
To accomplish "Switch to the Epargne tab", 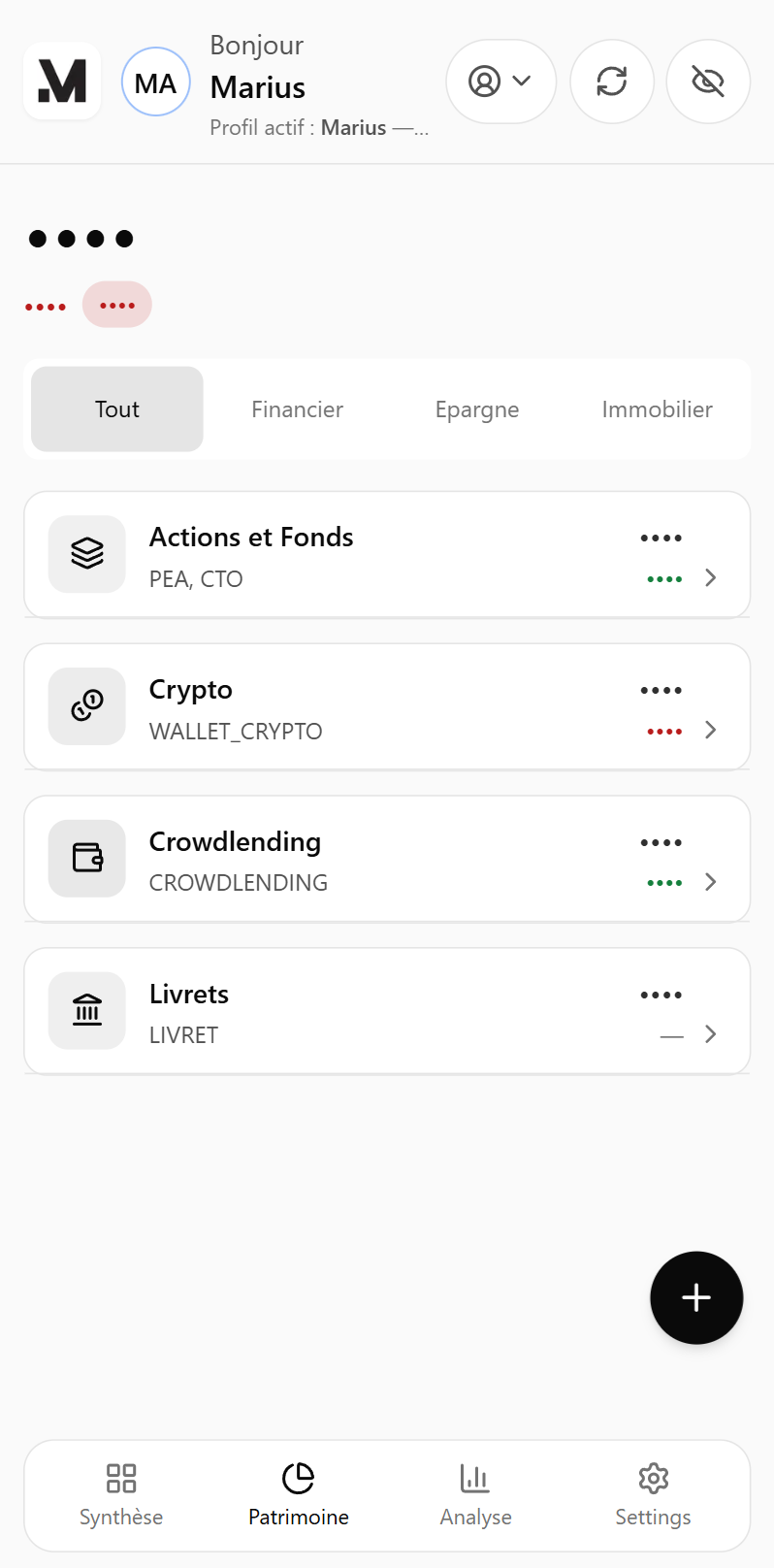I will (x=477, y=409).
